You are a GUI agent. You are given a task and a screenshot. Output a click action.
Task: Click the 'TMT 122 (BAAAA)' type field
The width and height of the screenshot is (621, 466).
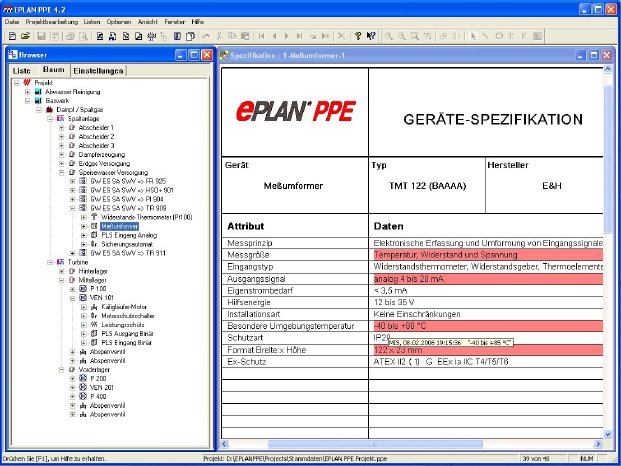tap(427, 186)
